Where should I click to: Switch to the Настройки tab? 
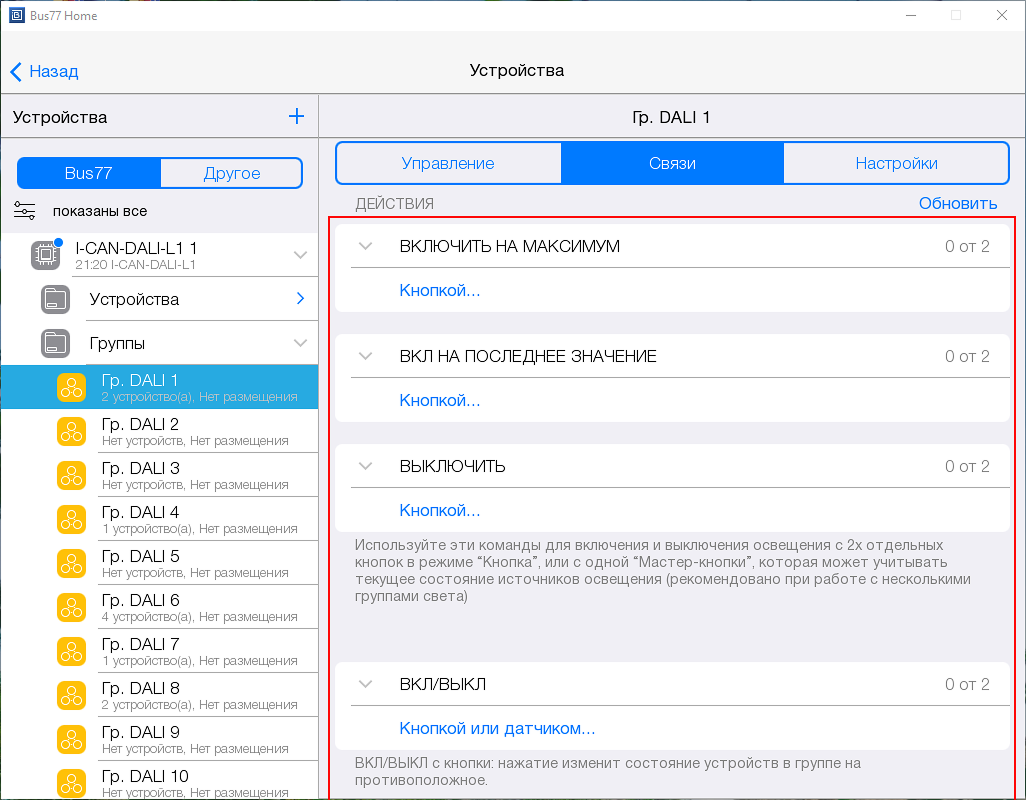(896, 163)
